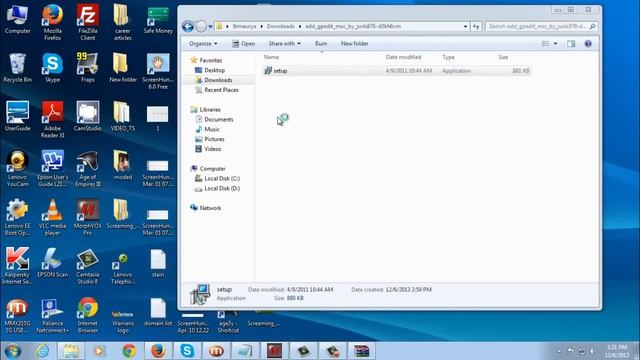640x360 pixels.
Task: Open the Organize dropdown menu
Action: click(203, 43)
